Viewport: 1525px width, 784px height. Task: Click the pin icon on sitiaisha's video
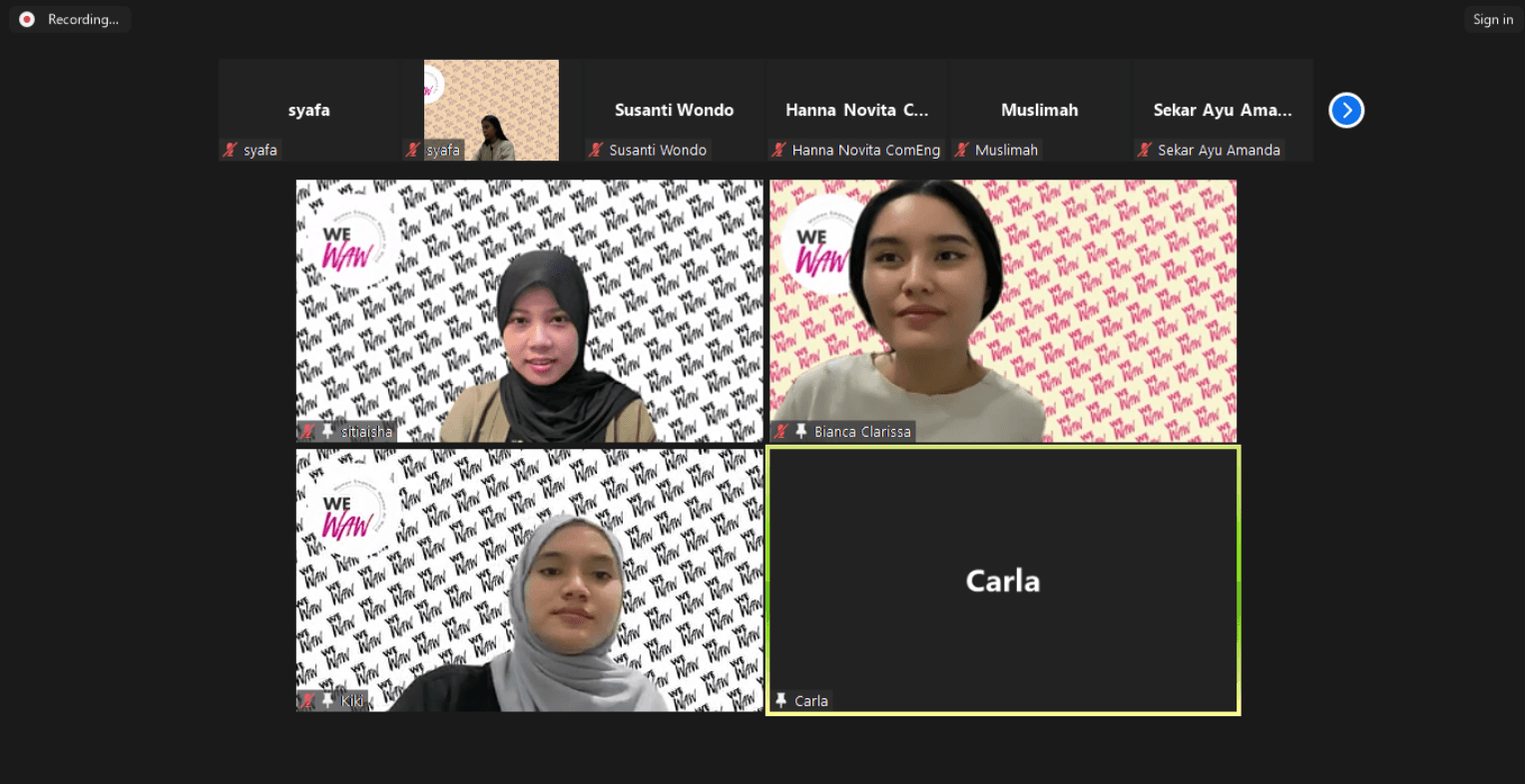(x=327, y=431)
